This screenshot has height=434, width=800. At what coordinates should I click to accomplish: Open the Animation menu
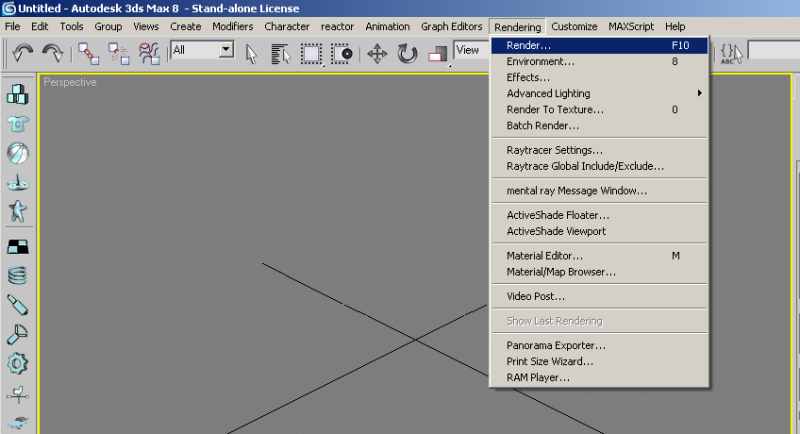tap(387, 27)
